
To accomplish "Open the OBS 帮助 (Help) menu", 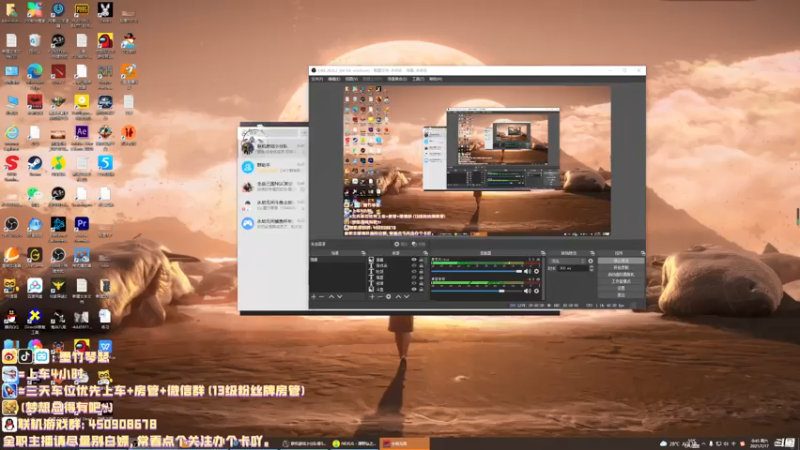I will pos(435,79).
